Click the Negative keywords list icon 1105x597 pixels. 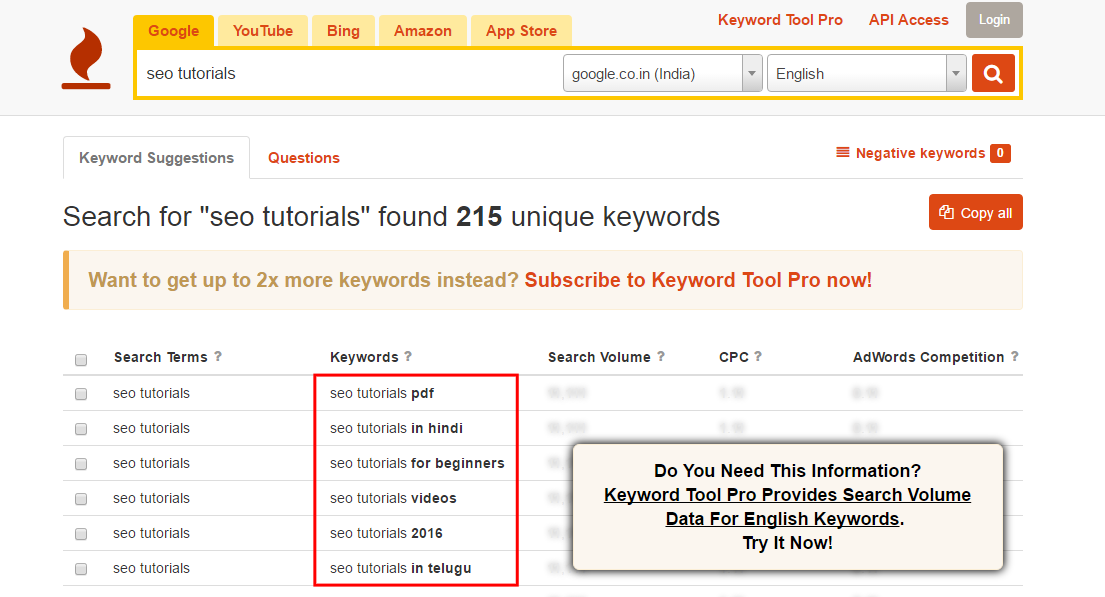[x=842, y=152]
